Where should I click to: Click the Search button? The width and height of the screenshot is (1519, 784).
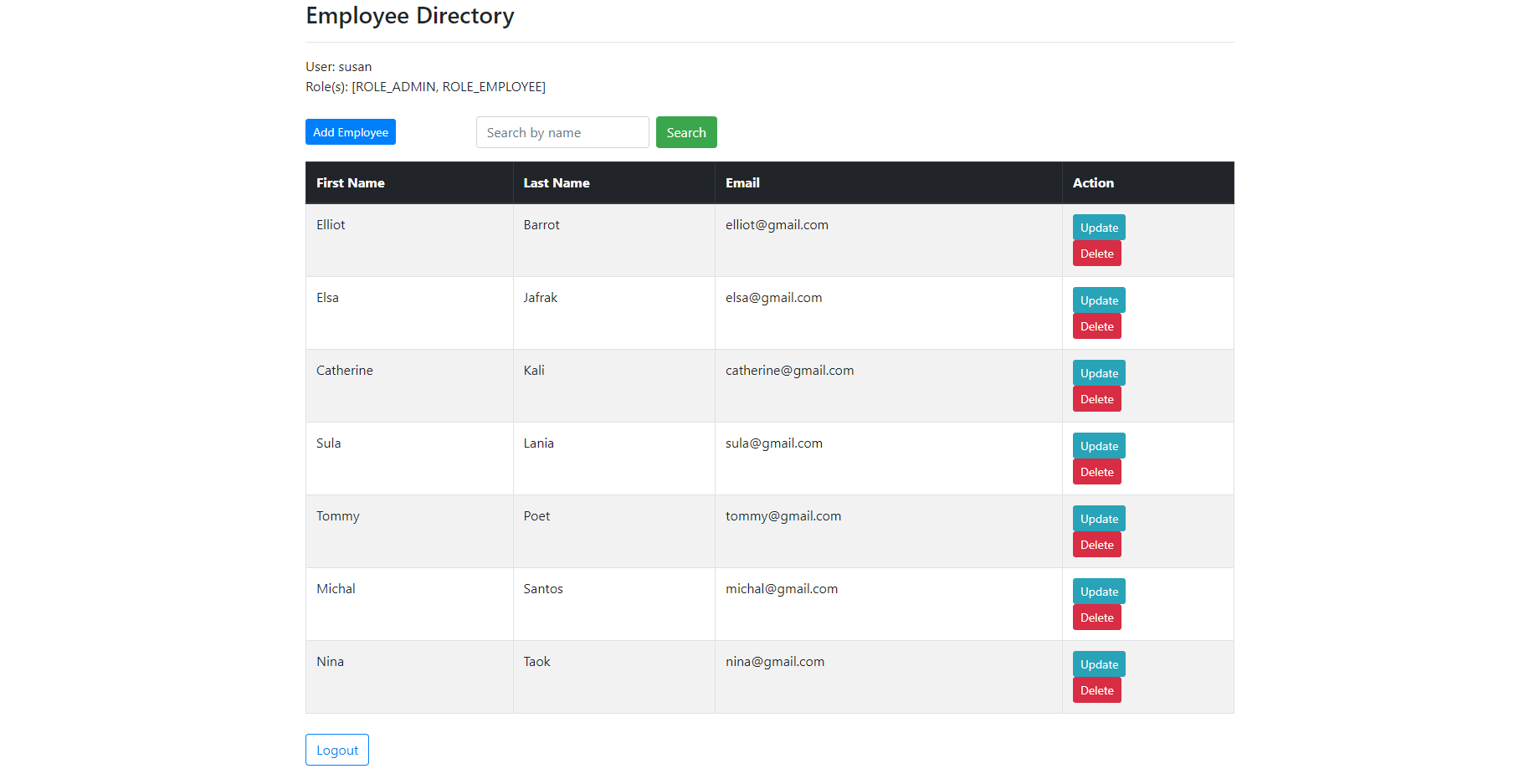coord(686,131)
